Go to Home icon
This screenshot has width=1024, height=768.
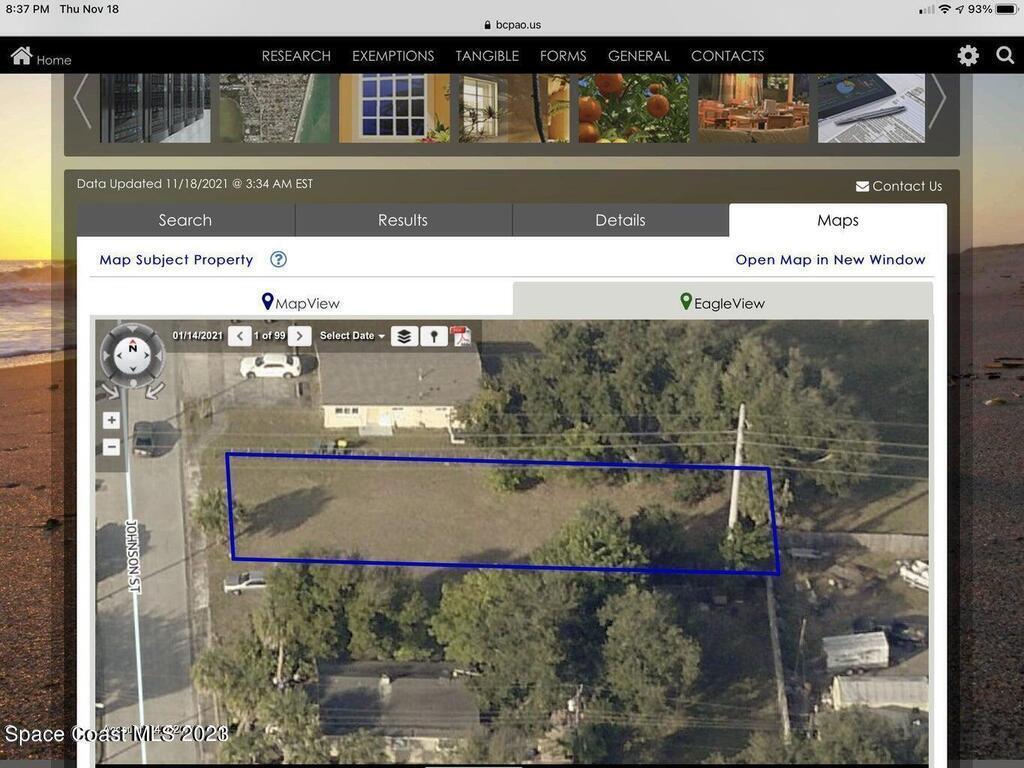(x=41, y=56)
